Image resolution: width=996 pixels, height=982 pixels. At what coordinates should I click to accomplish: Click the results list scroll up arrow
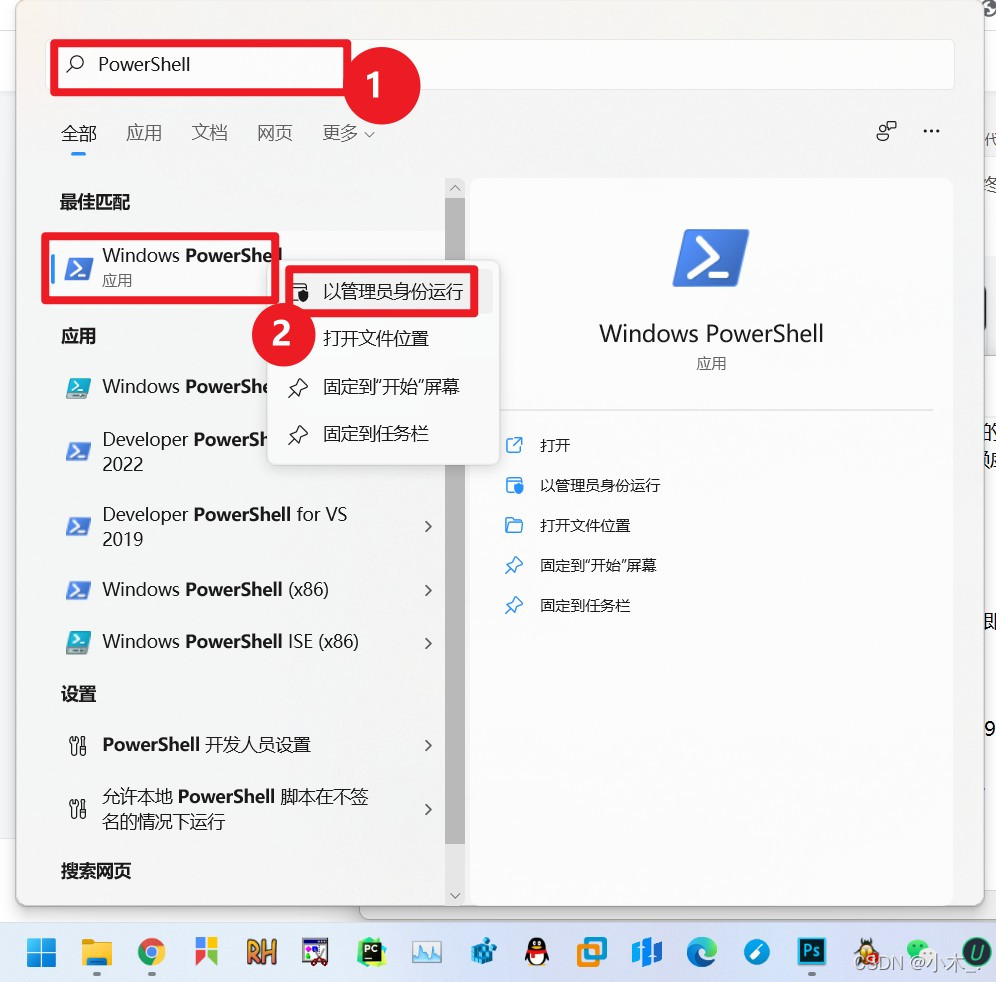pos(455,187)
